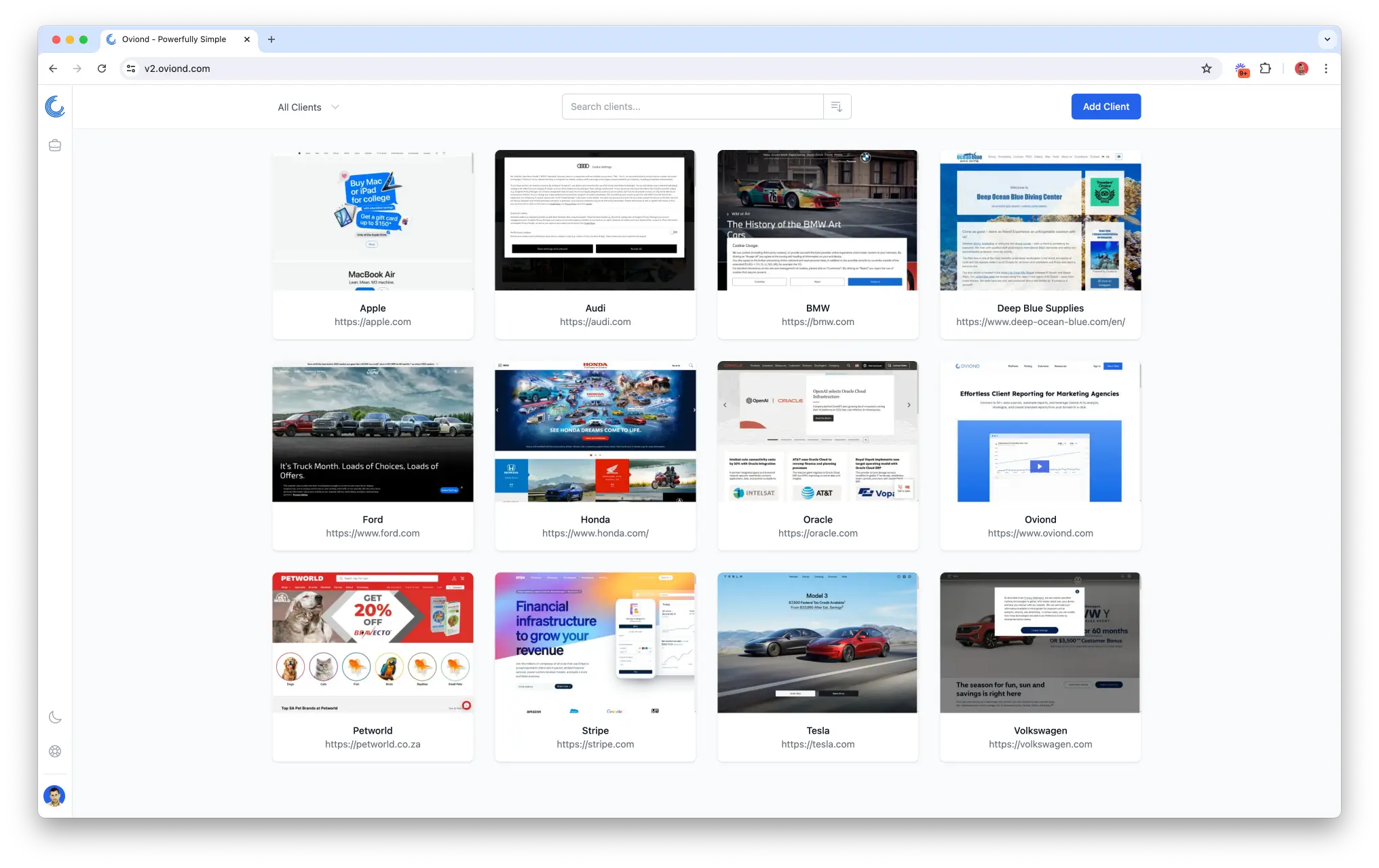Image resolution: width=1379 pixels, height=868 pixels.
Task: Open a new browser tab
Action: [271, 39]
